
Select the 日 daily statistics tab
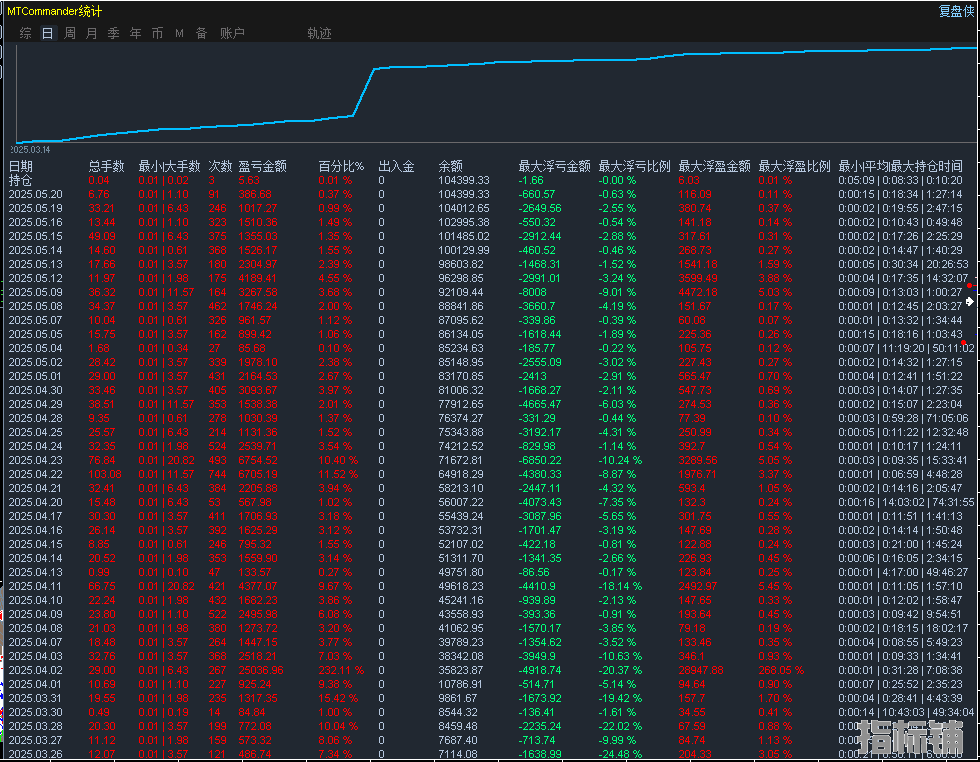tap(48, 33)
